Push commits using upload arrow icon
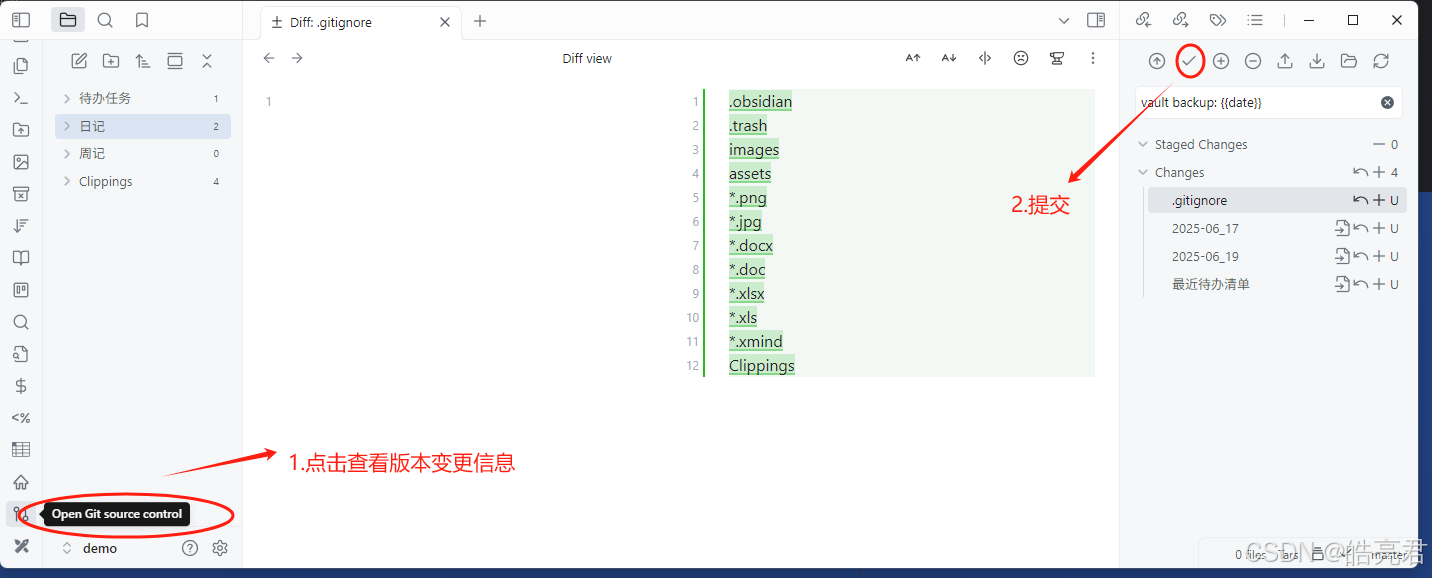Image resolution: width=1432 pixels, height=578 pixels. [x=1285, y=61]
